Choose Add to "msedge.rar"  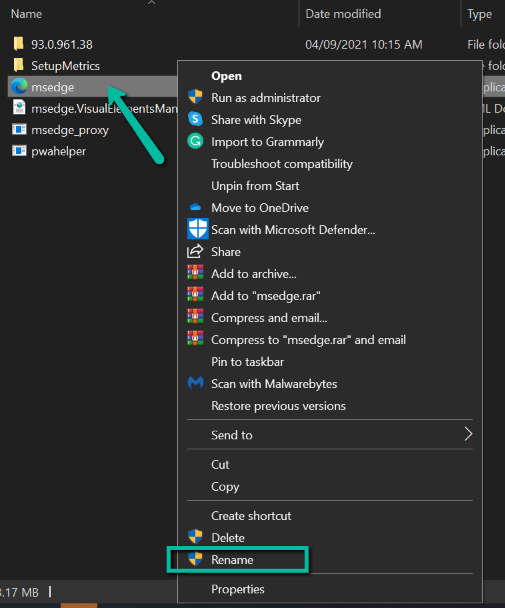click(x=266, y=296)
